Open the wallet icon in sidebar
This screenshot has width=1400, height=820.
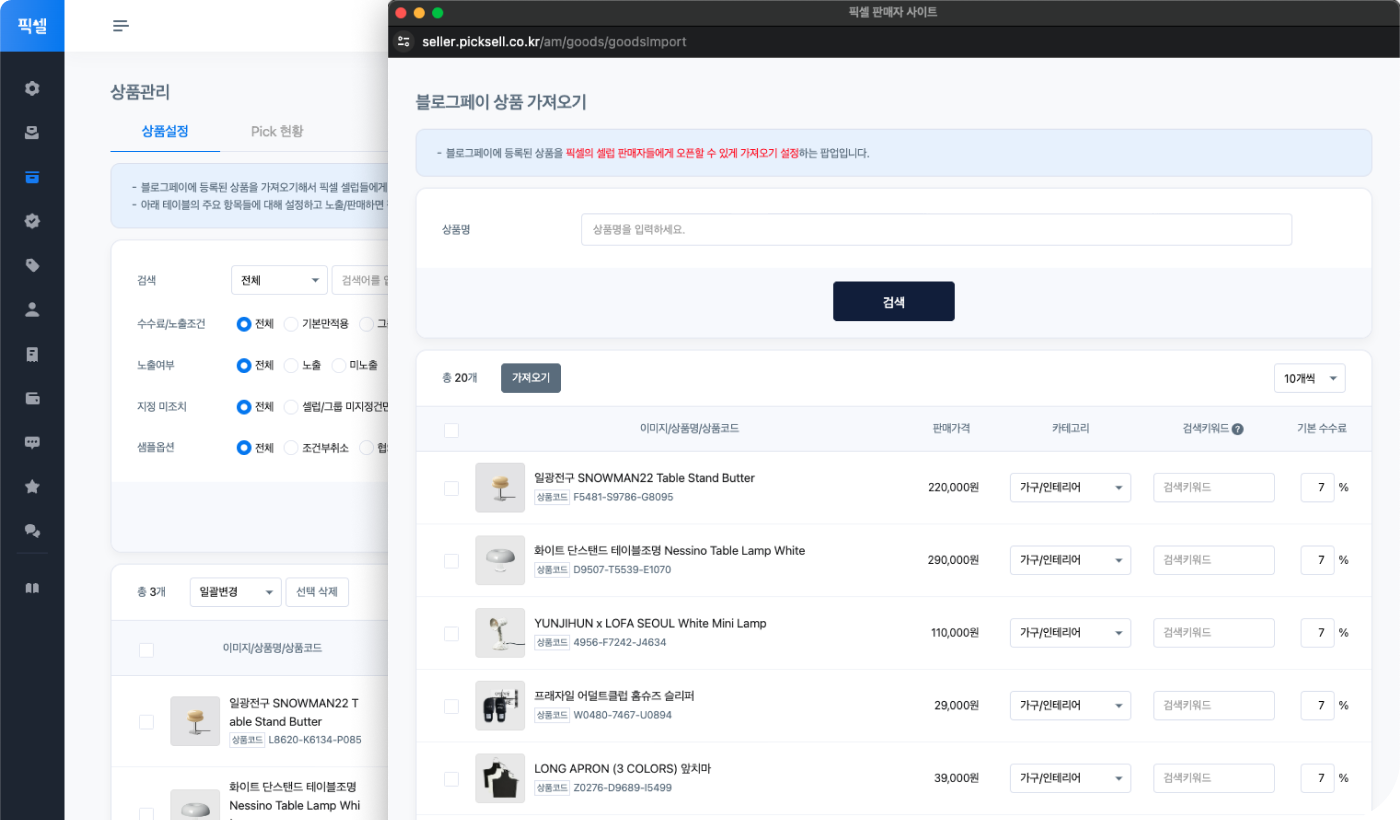click(x=32, y=398)
